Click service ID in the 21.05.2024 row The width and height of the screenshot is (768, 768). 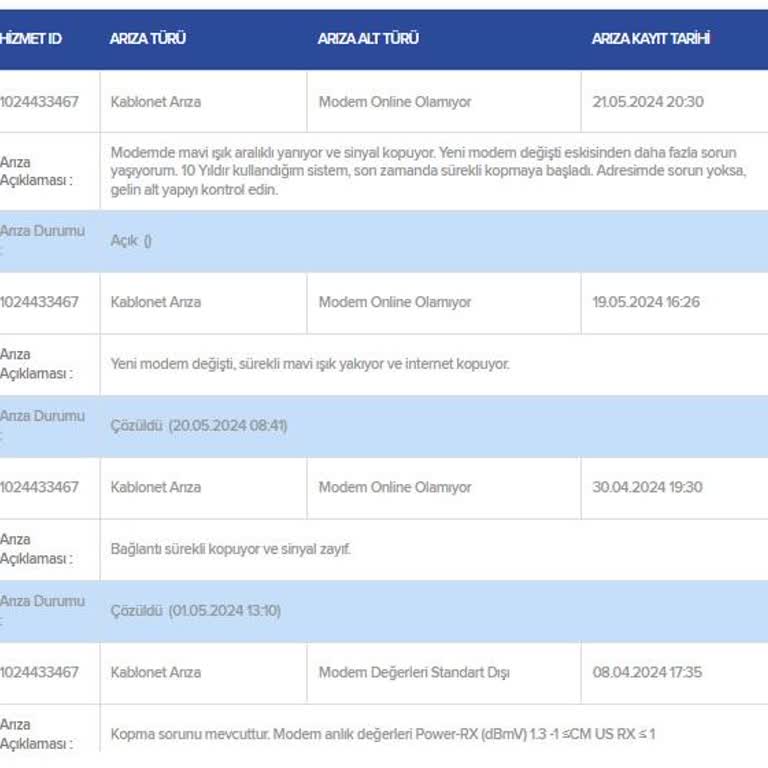click(x=39, y=102)
